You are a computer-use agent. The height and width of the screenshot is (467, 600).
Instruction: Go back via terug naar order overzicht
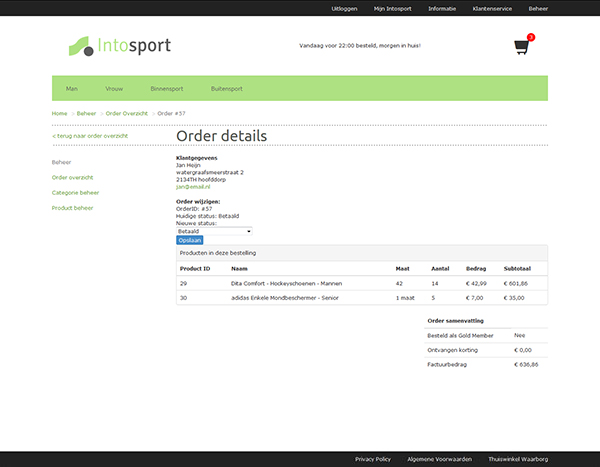click(x=90, y=134)
